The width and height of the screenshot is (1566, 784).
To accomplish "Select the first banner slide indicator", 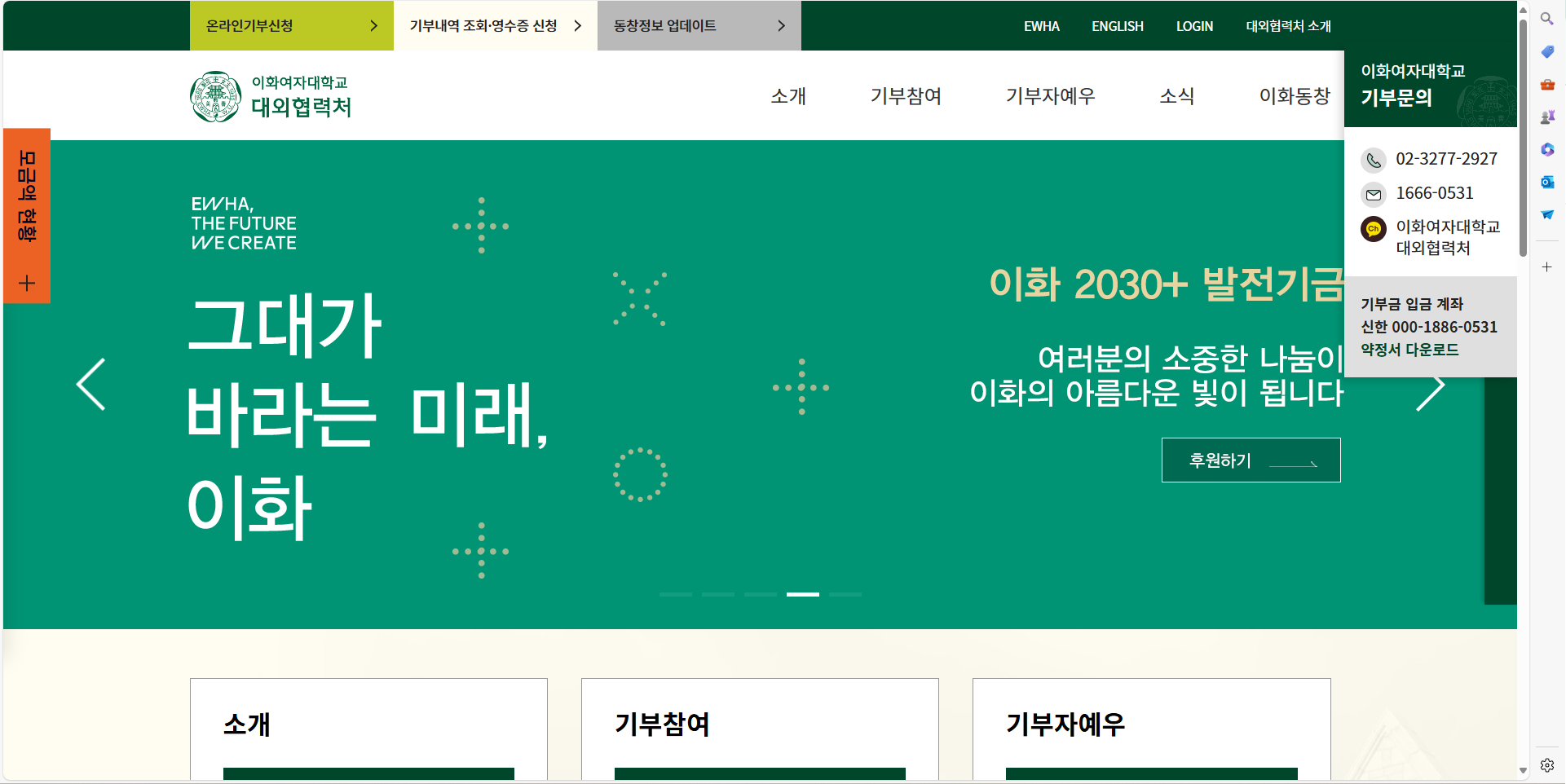I will pos(676,595).
